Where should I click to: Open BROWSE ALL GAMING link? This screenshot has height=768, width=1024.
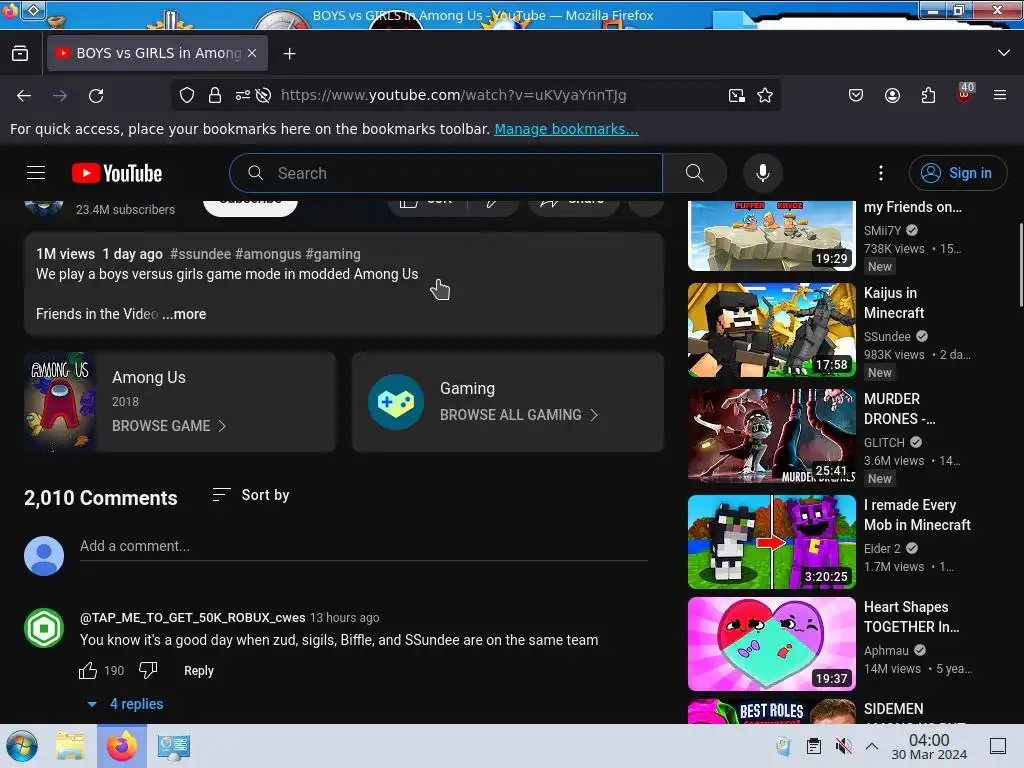pyautogui.click(x=519, y=415)
